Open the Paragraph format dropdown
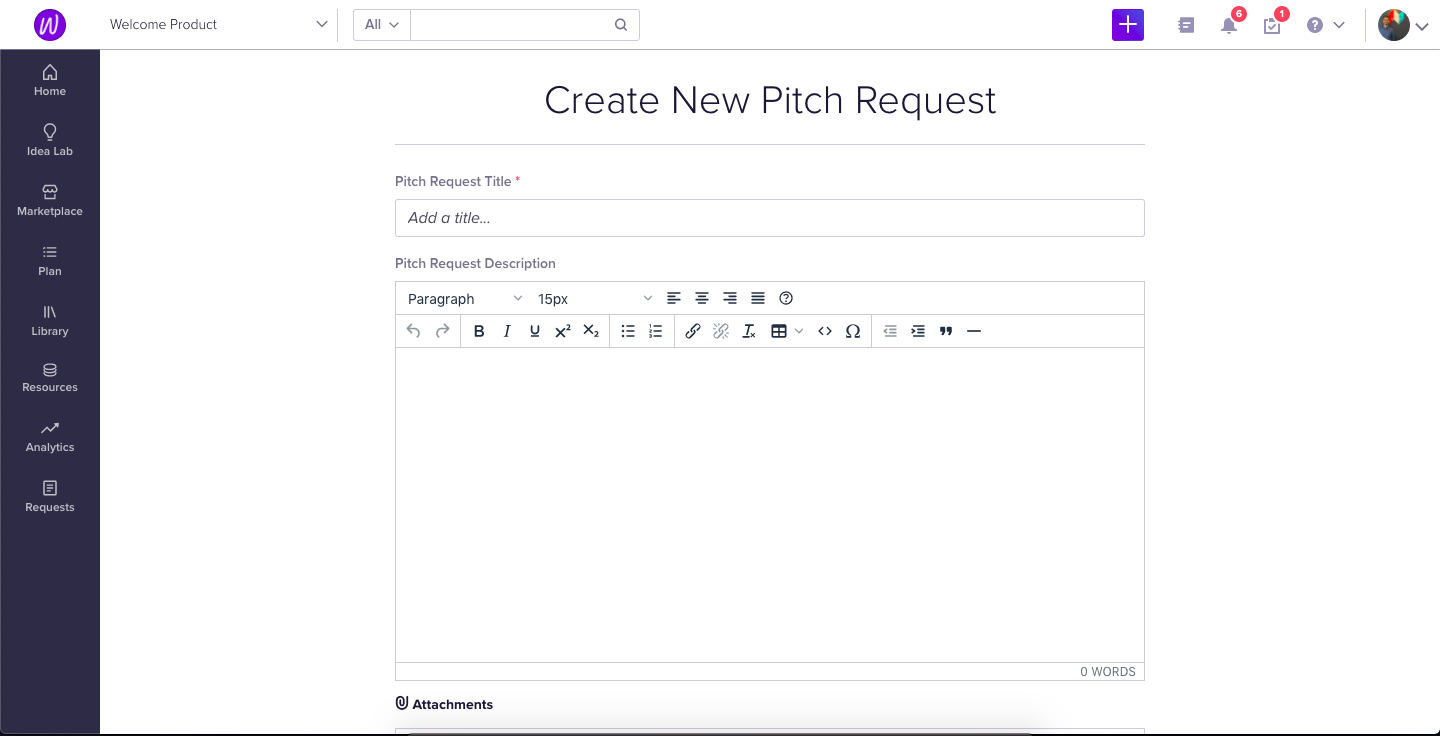Viewport: 1440px width, 736px height. click(465, 298)
